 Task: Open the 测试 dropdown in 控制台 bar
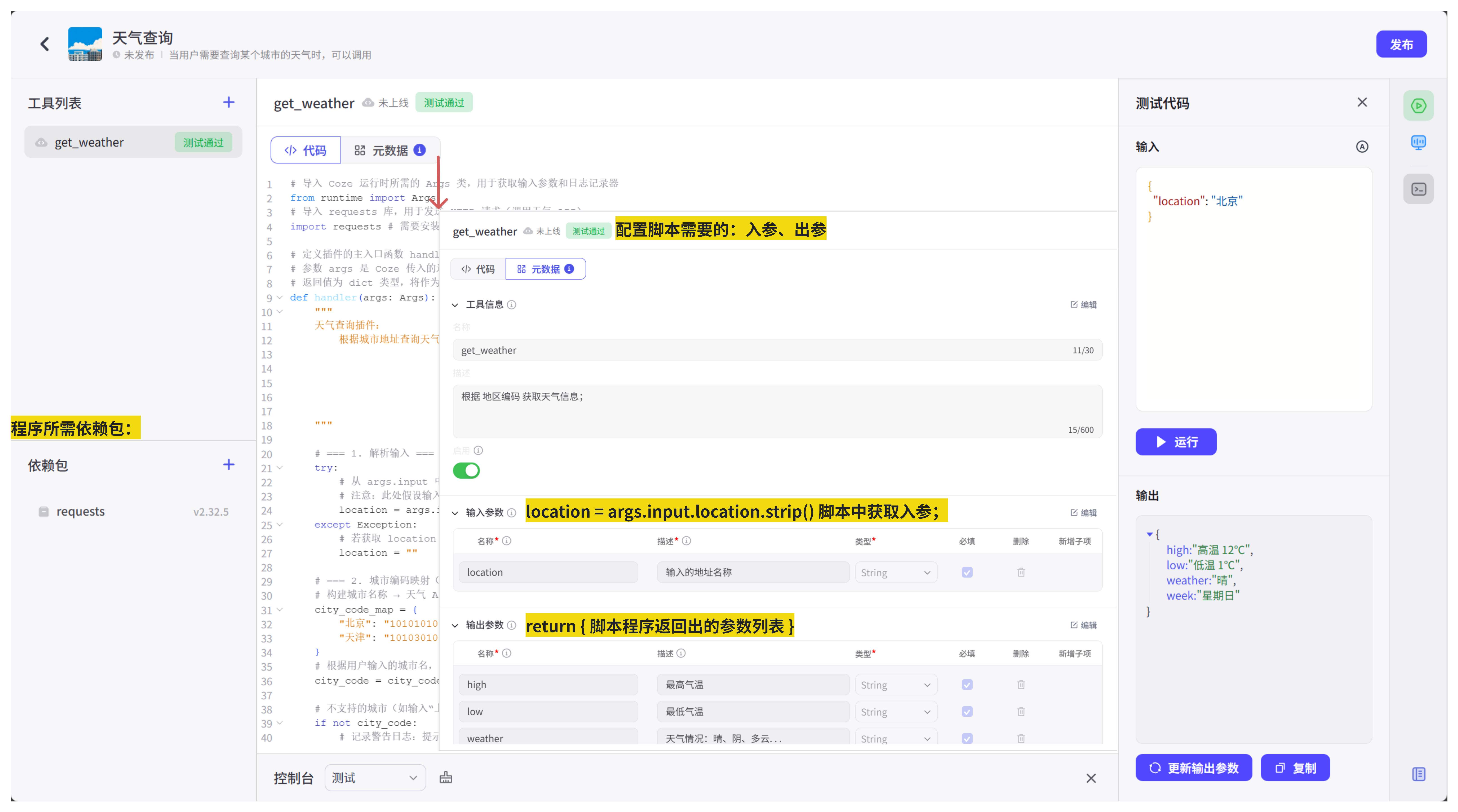pyautogui.click(x=375, y=777)
